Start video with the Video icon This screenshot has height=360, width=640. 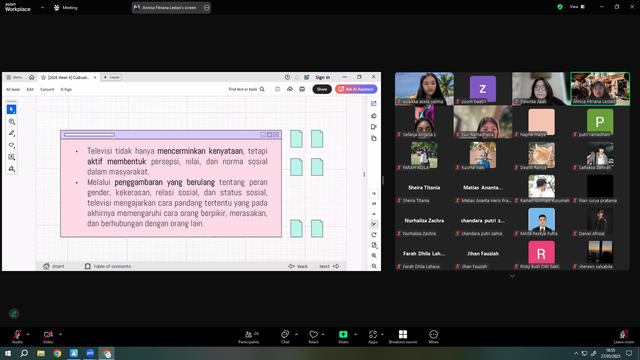click(48, 334)
